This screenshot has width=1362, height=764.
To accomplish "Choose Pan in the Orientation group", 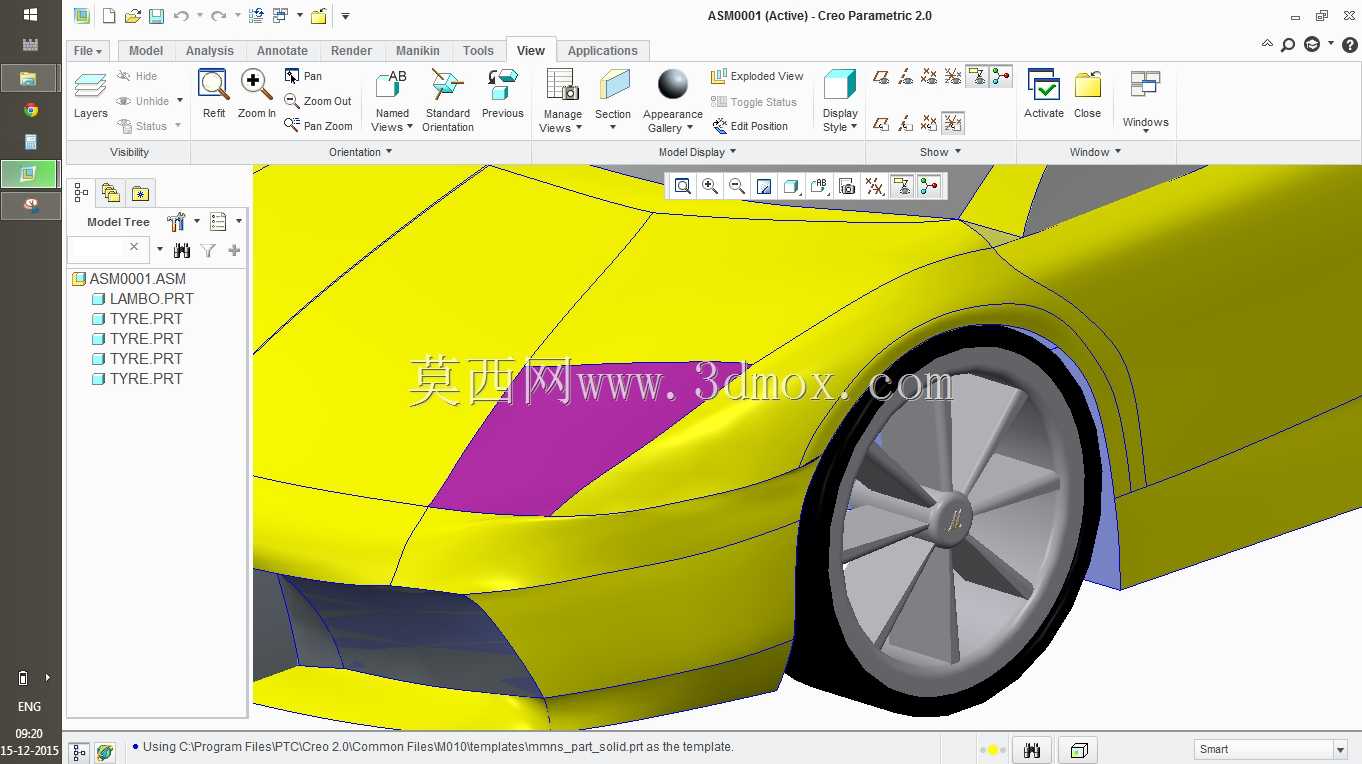I will [303, 76].
